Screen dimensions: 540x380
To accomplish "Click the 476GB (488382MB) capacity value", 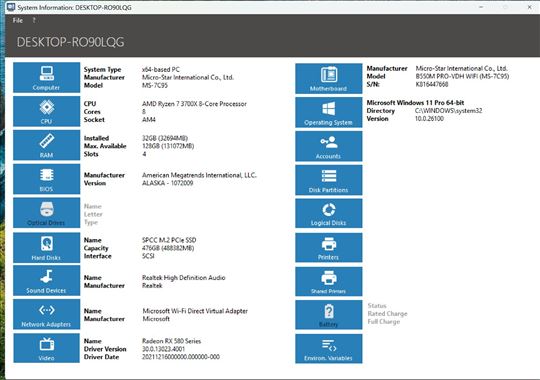I will [168, 248].
